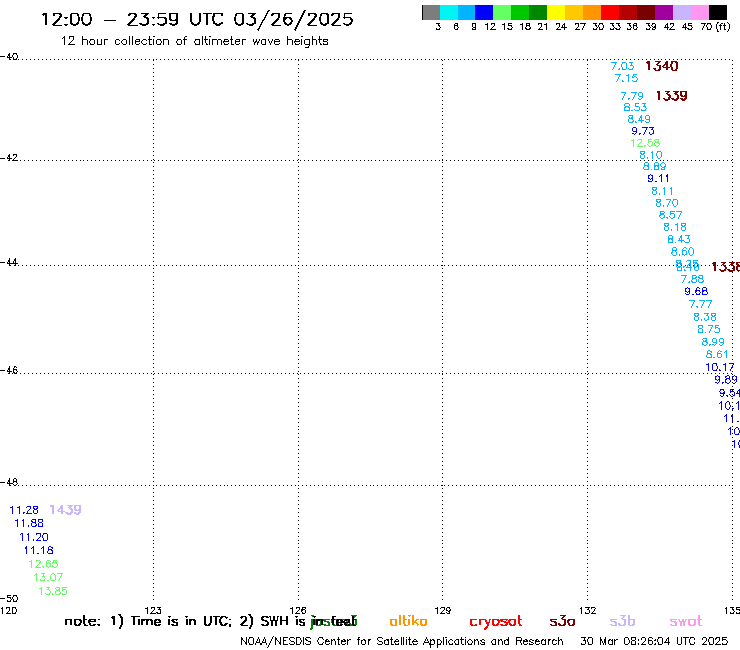Image resolution: width=740 pixels, height=650 pixels.
Task: Click the 8.99 value
Action: point(713,342)
